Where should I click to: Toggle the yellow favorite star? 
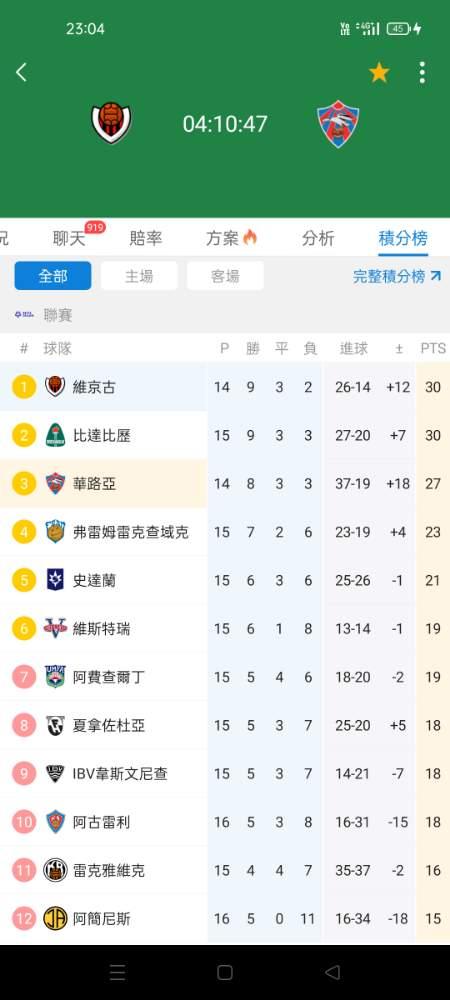click(x=379, y=73)
